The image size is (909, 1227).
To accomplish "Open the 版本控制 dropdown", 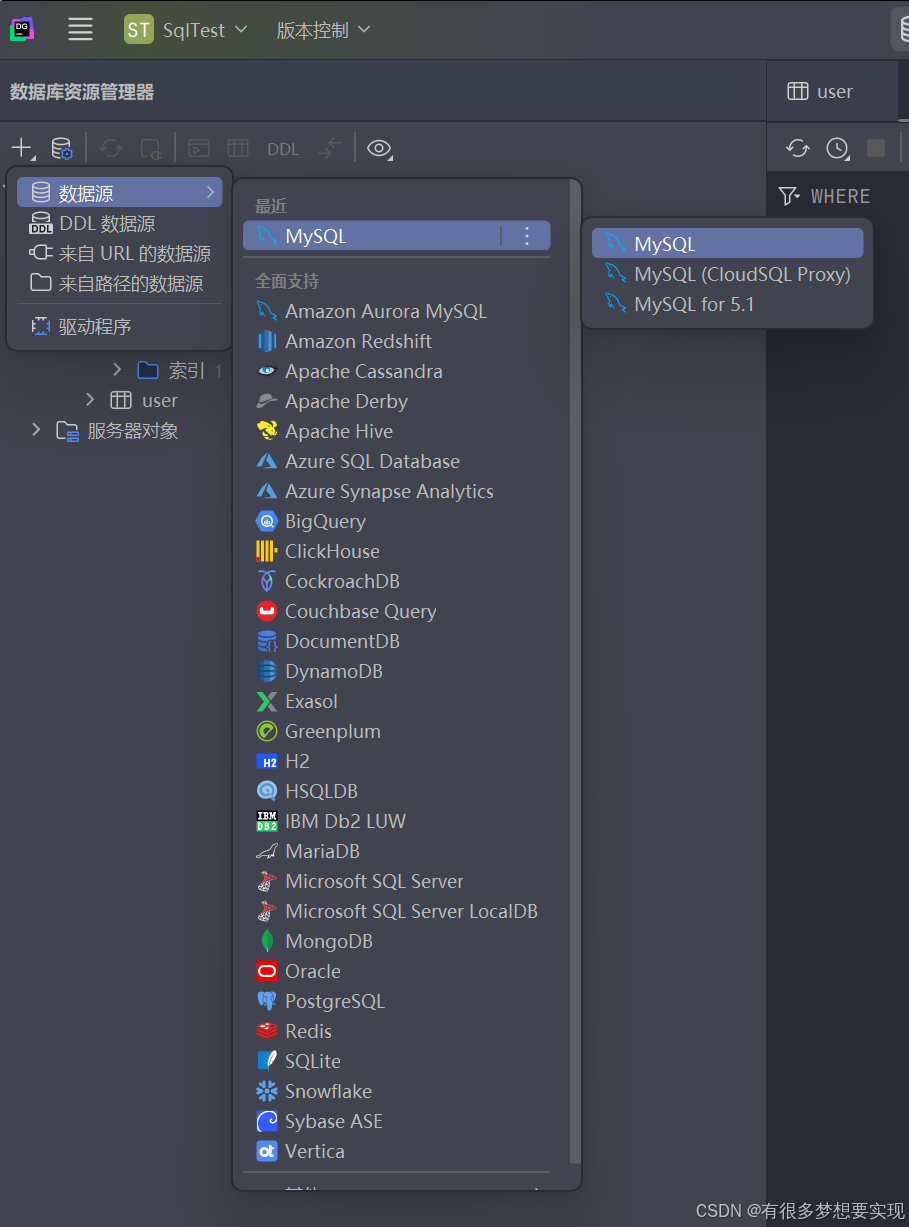I will click(x=323, y=30).
